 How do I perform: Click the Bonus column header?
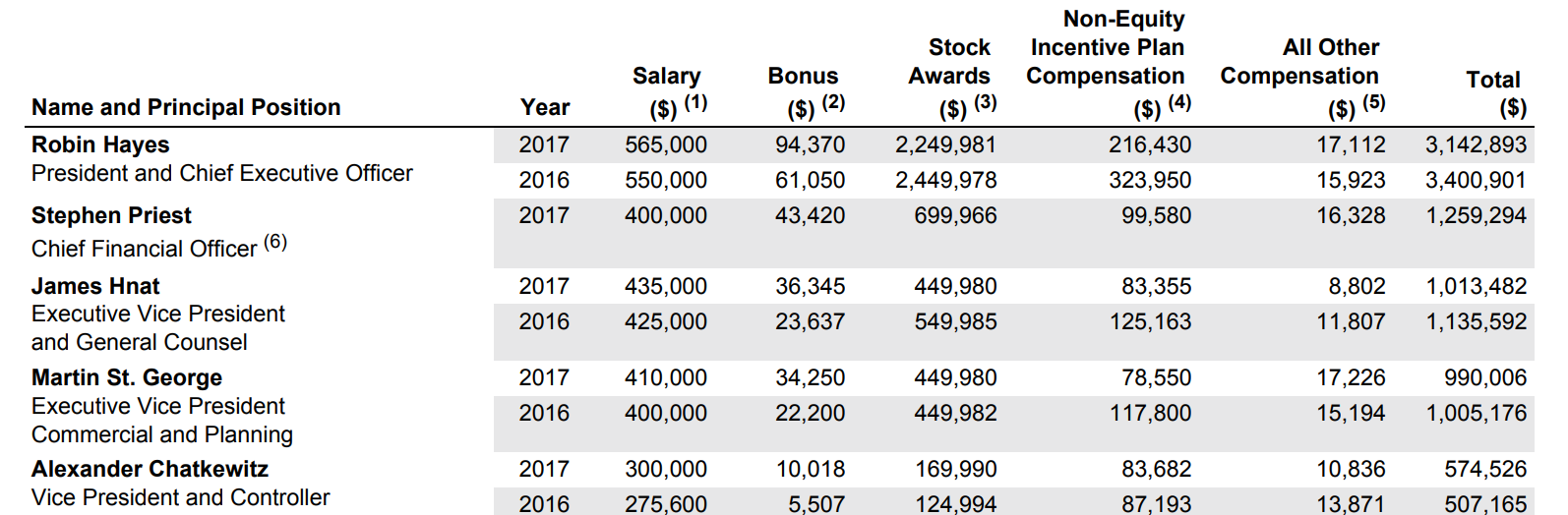pos(803,77)
